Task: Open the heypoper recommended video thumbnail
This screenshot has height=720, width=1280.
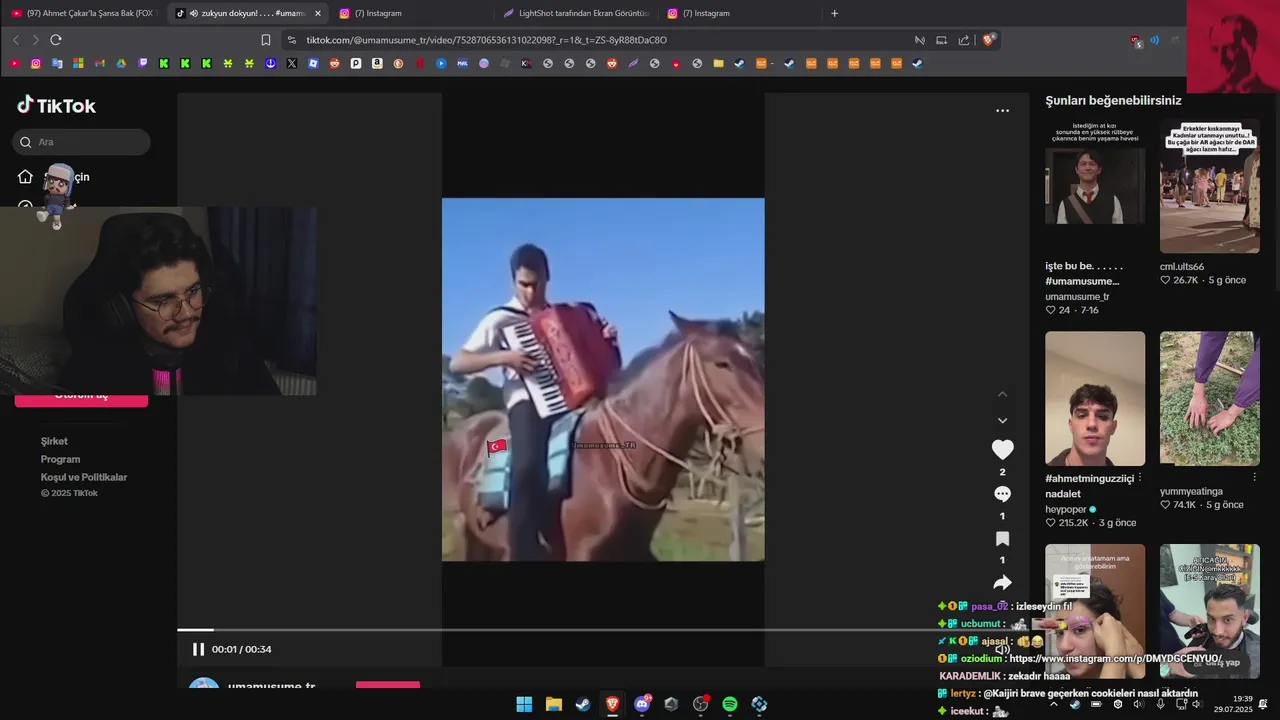Action: tap(1095, 398)
